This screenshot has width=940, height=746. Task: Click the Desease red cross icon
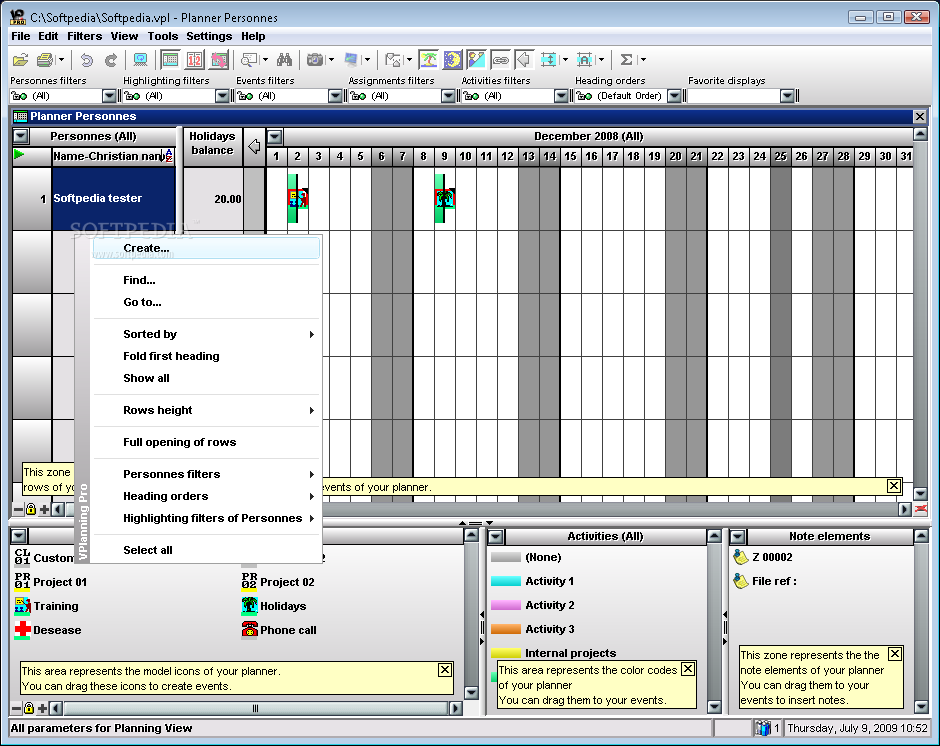pos(22,630)
